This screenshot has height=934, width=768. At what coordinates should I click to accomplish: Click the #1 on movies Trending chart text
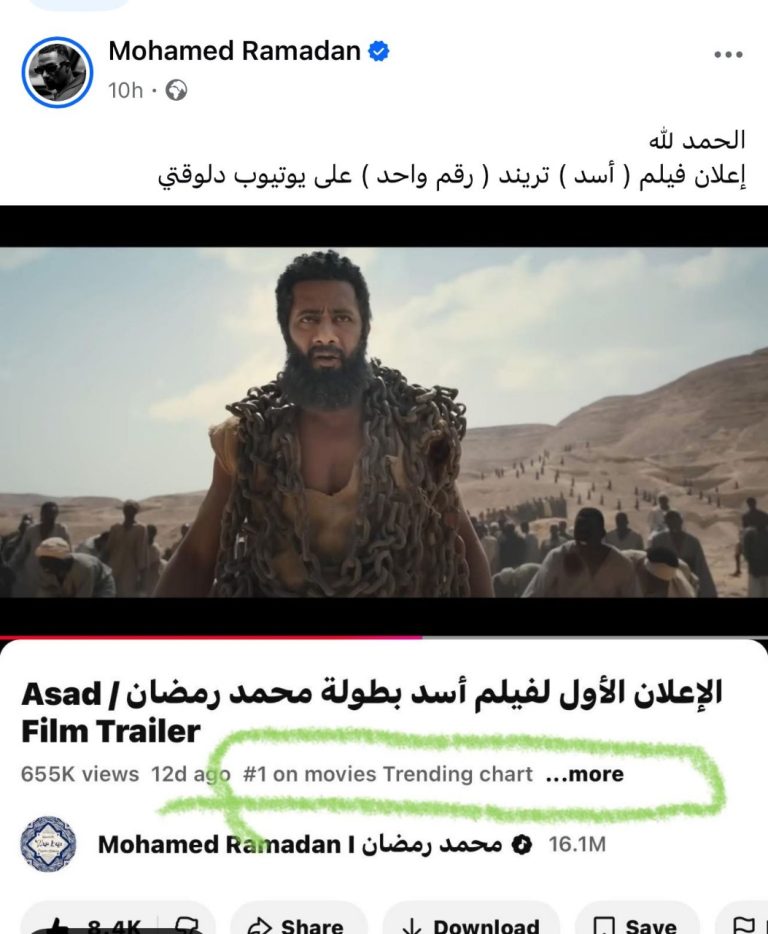387,774
